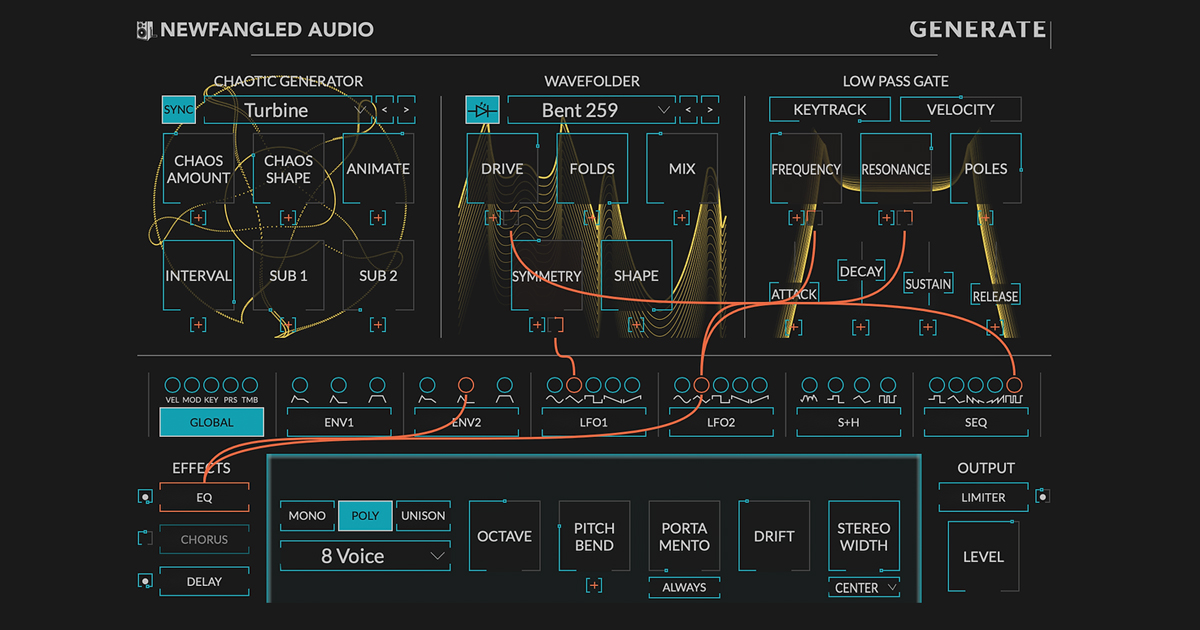The image size is (1200, 630).
Task: Toggle the bypass dot next to LIMITER
Action: (x=1043, y=497)
